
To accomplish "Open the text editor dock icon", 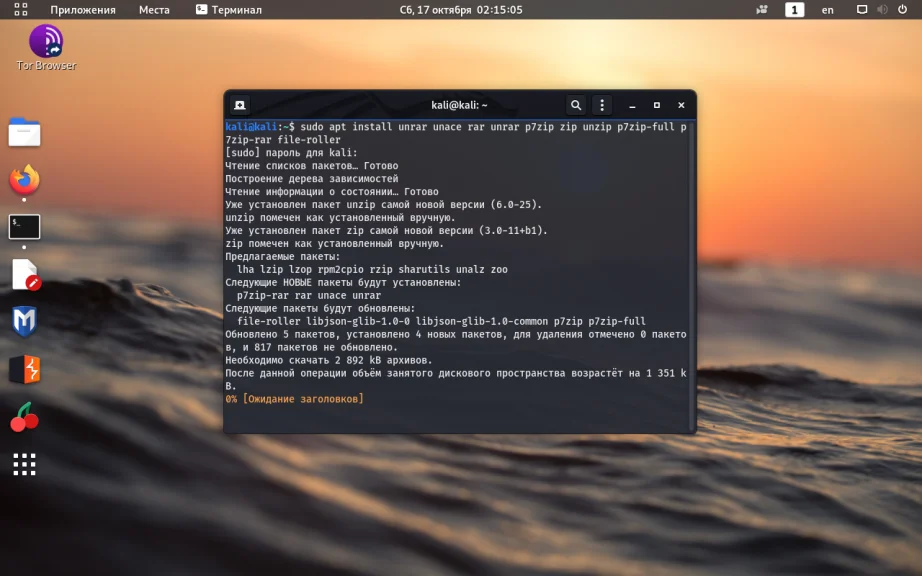I will click(x=25, y=274).
